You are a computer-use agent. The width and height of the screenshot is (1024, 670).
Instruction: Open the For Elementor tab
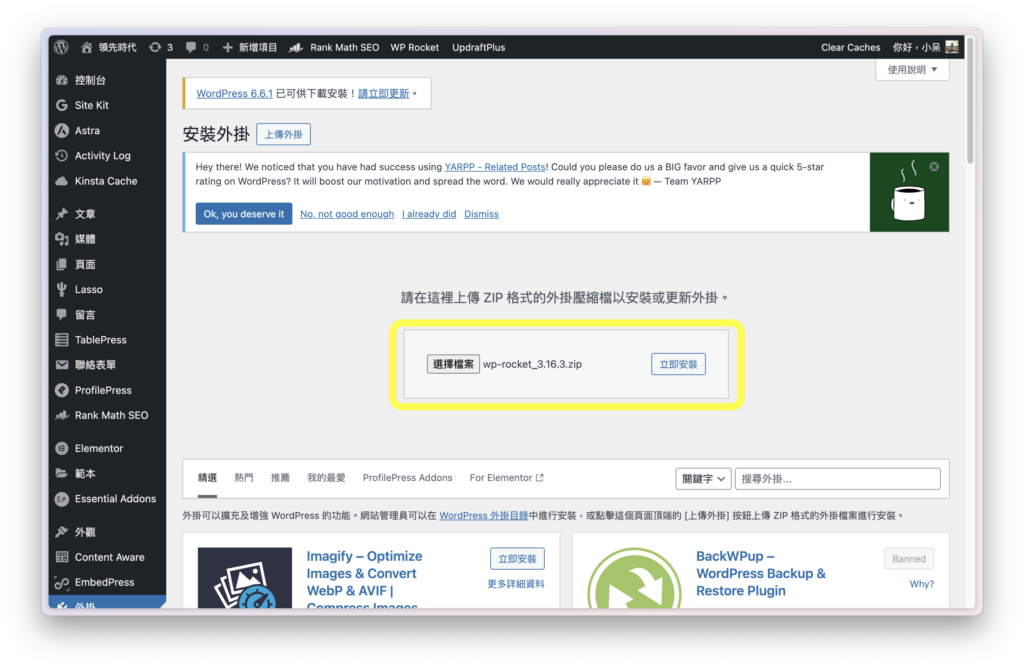(507, 478)
